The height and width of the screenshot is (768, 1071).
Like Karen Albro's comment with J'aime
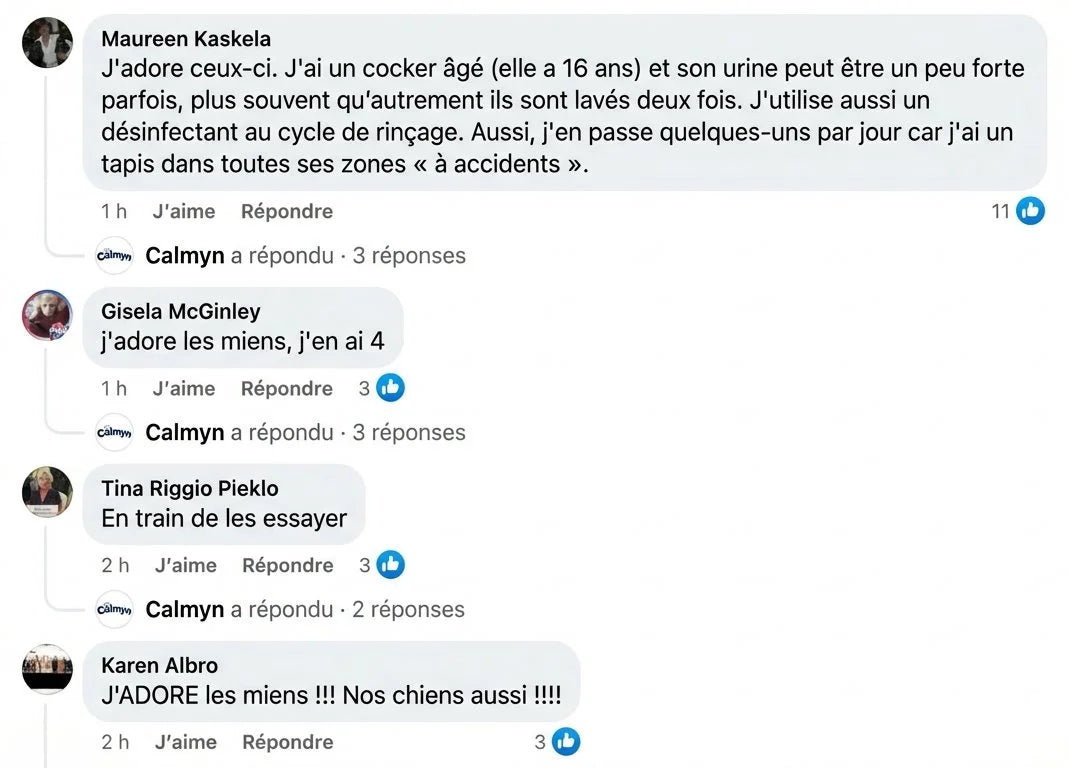click(x=186, y=742)
